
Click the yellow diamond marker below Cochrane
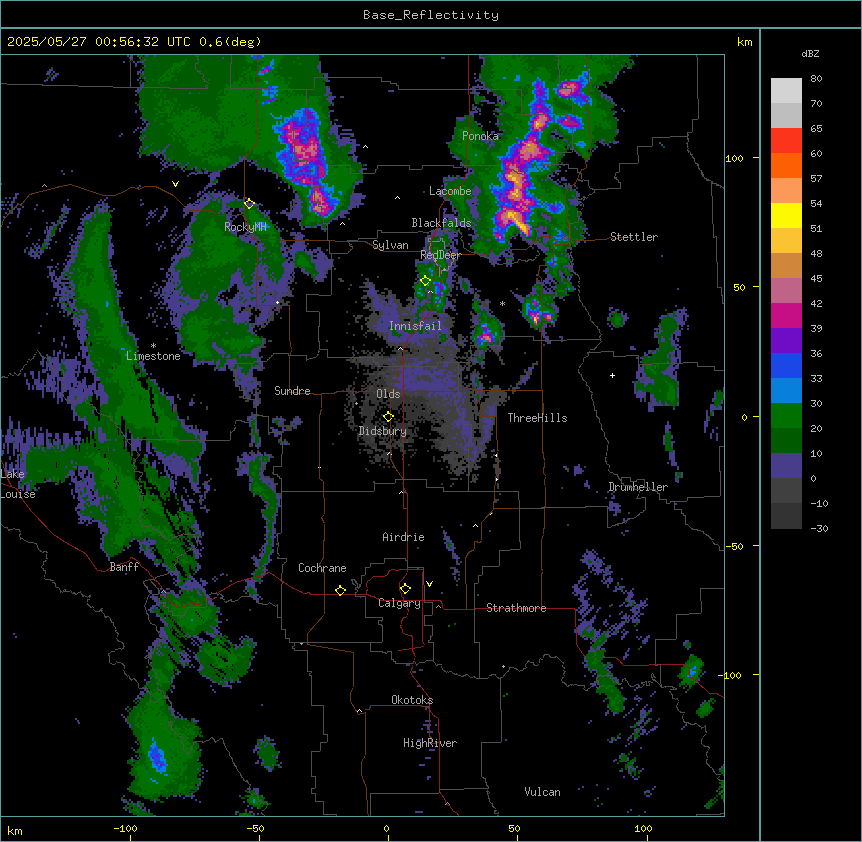(x=340, y=590)
